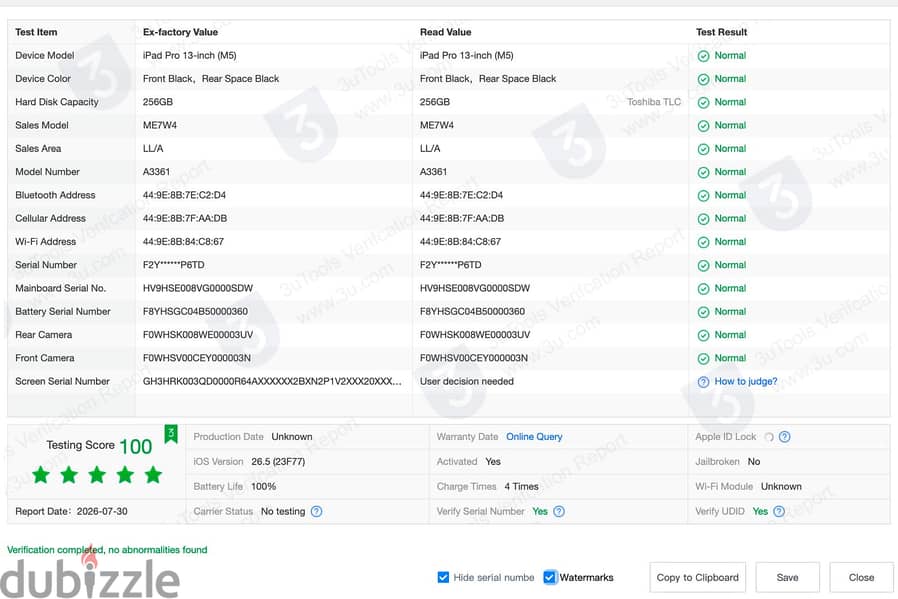898x599 pixels.
Task: Select the Screen Serial Number ex-factory value
Action: (272, 381)
